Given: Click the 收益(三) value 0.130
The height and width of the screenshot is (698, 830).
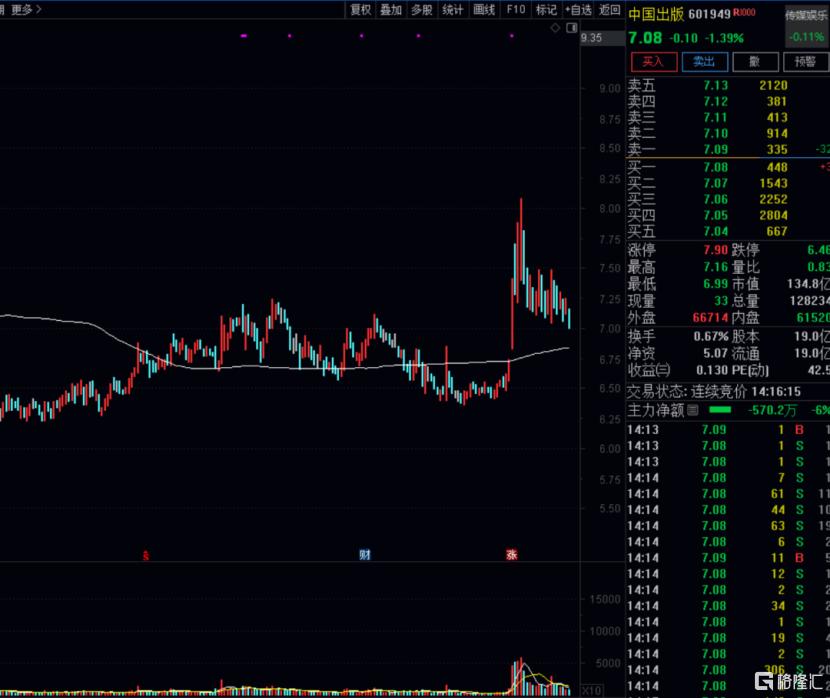Looking at the screenshot, I should (712, 370).
